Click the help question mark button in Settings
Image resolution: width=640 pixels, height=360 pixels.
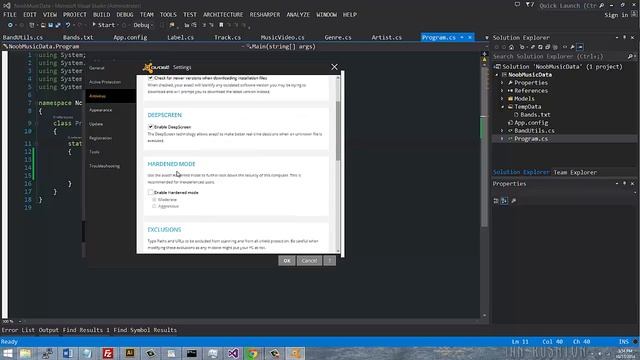coord(329,260)
